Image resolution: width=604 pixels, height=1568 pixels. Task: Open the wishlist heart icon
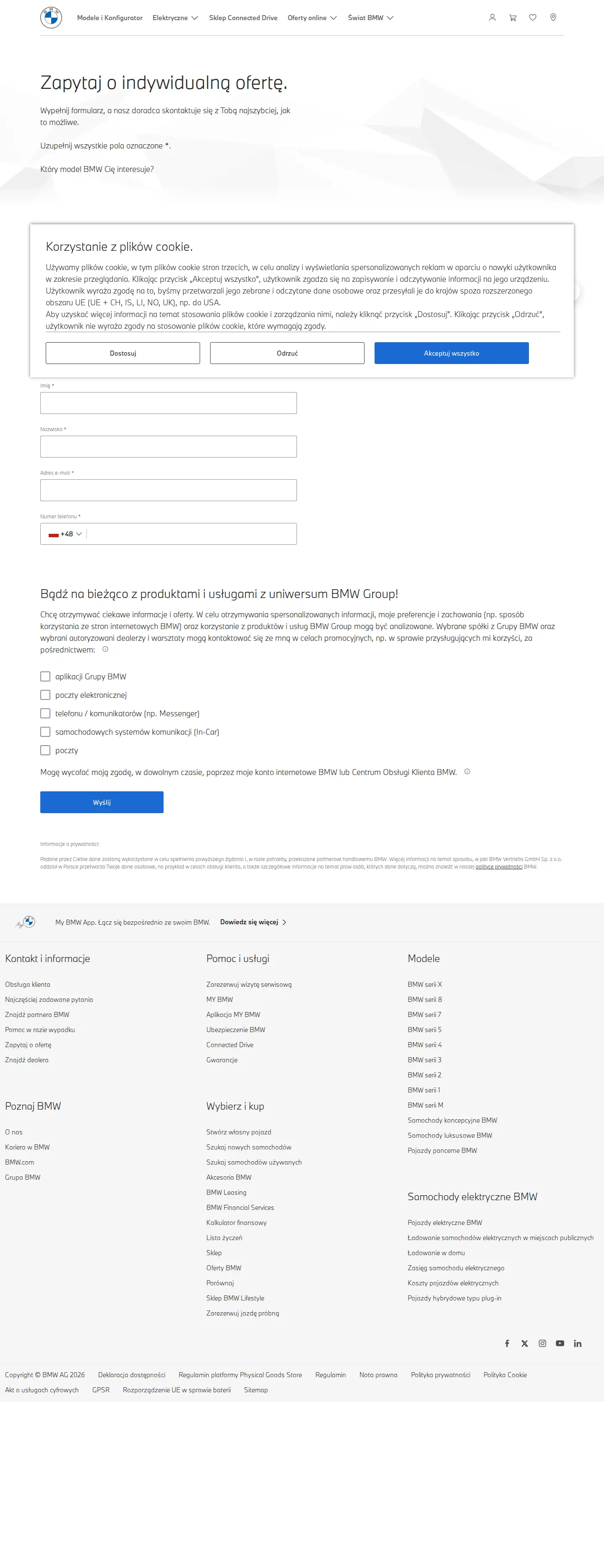click(x=533, y=18)
